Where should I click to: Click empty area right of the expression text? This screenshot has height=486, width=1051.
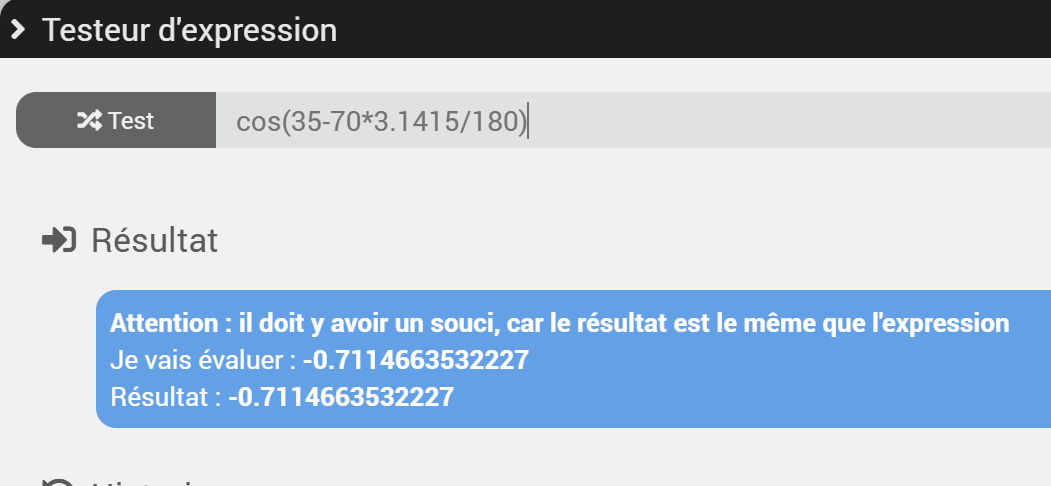pyautogui.click(x=791, y=120)
